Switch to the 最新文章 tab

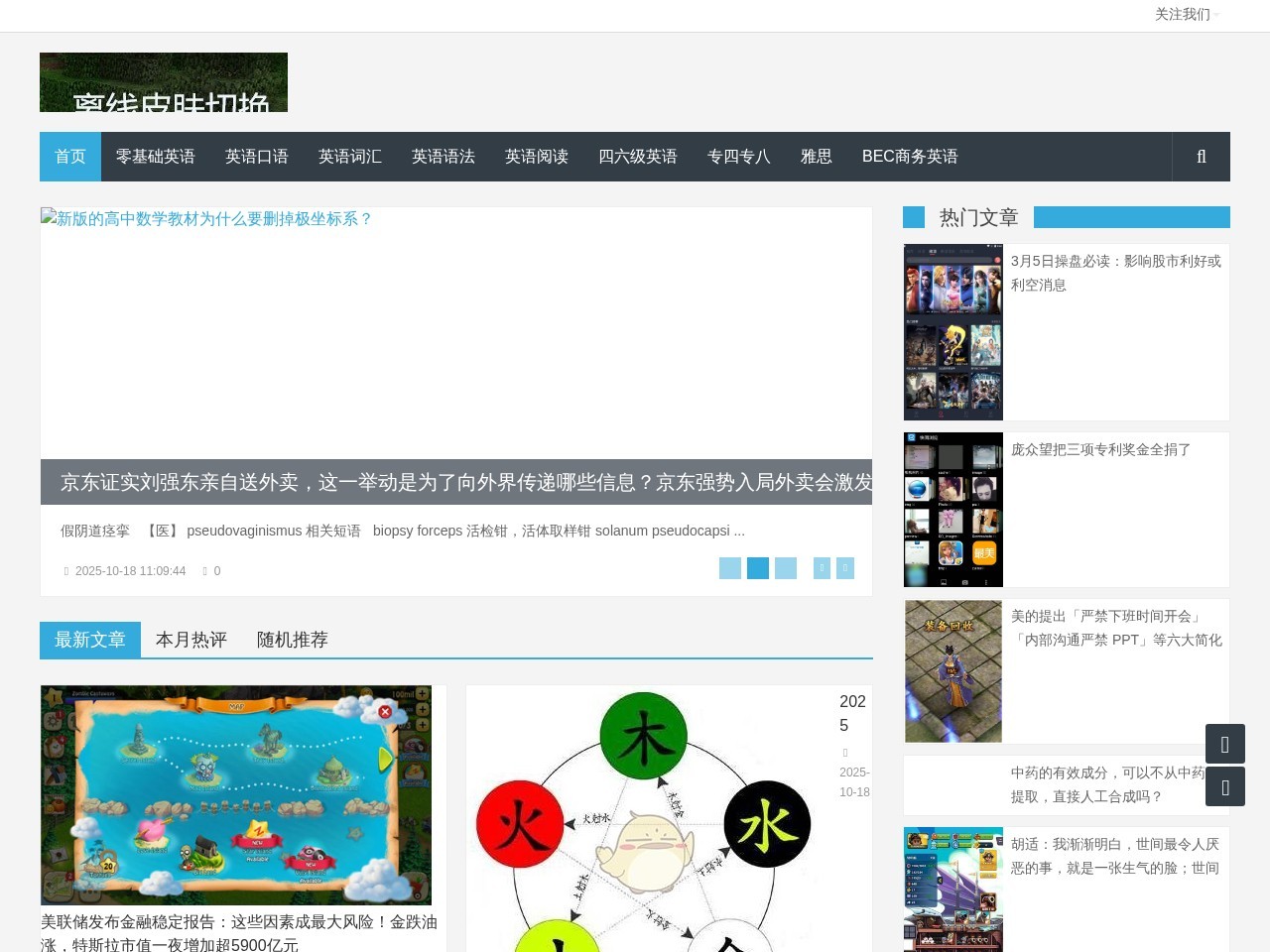90,640
